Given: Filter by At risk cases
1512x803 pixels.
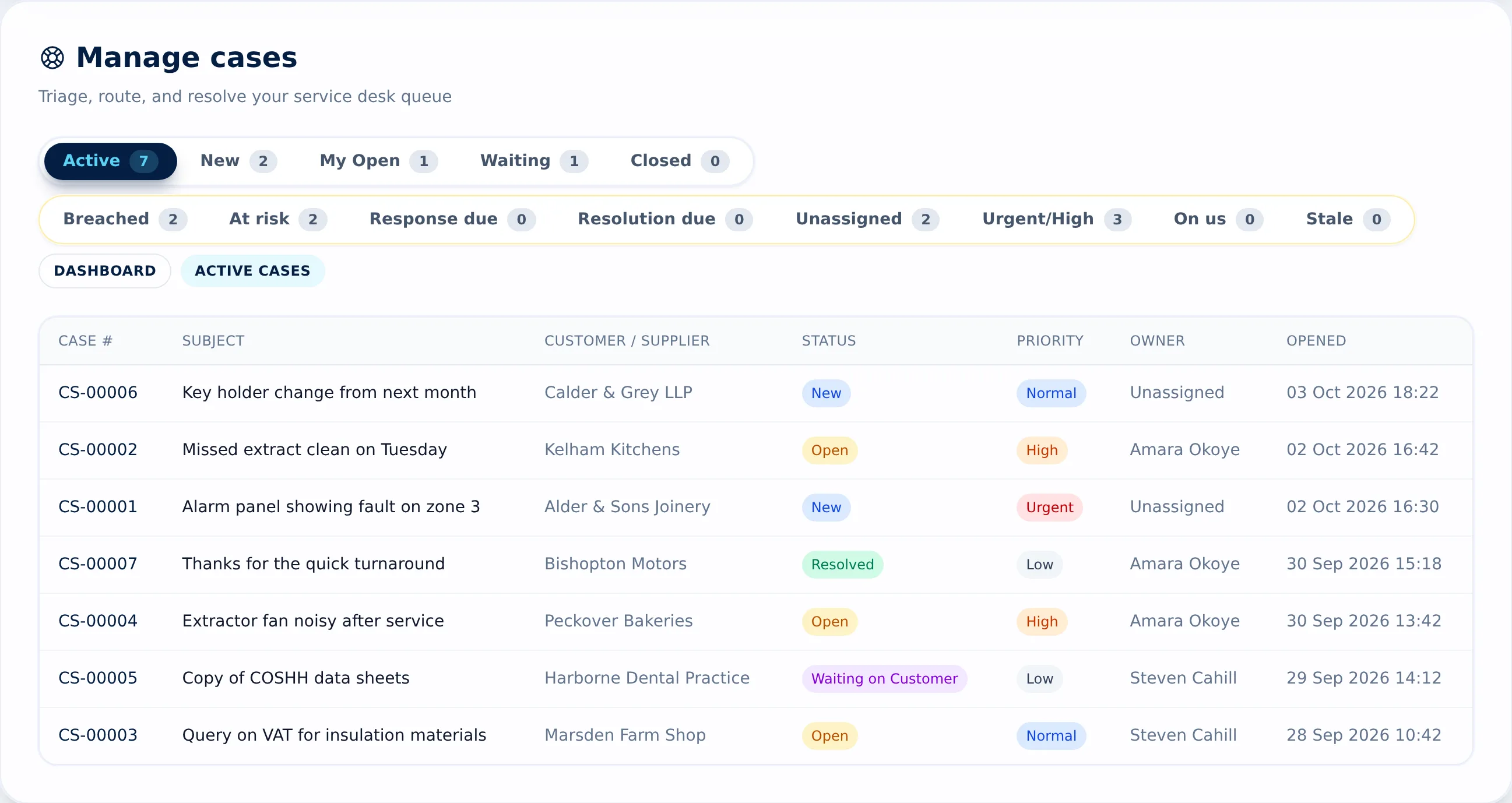Looking at the screenshot, I should click(x=277, y=219).
